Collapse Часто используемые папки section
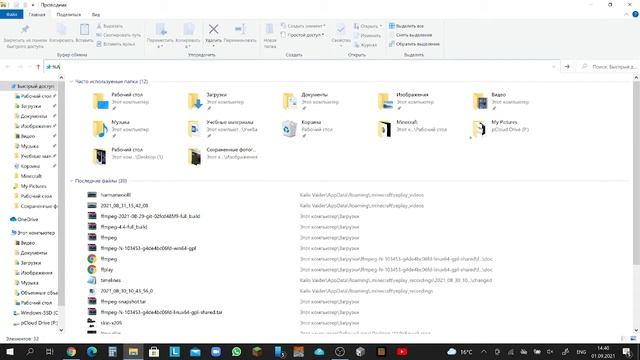Screen dimensions: 640x360 tap(71, 82)
